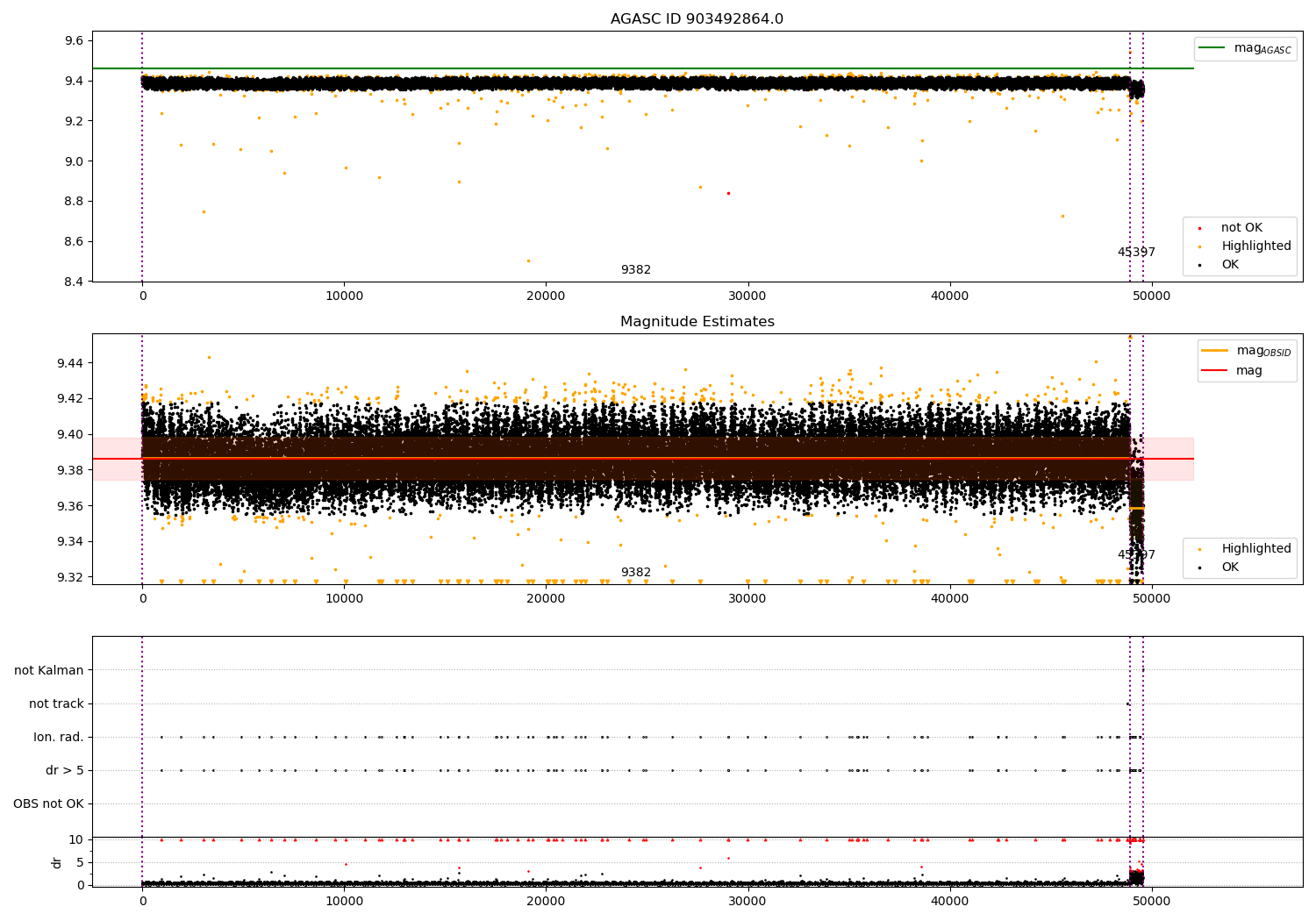The image size is (1316, 921).
Task: Select the green mag AGASC legend entry
Action: tap(1245, 48)
